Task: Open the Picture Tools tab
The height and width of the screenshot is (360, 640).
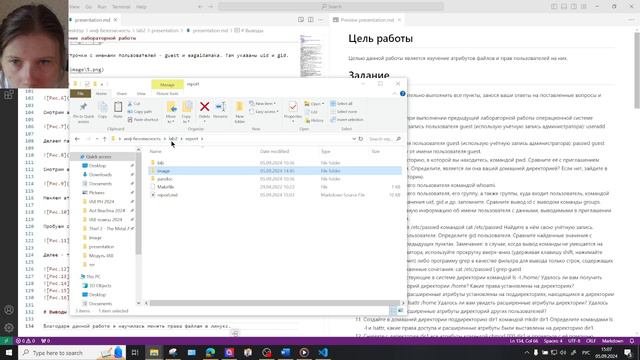Action: pos(167,93)
